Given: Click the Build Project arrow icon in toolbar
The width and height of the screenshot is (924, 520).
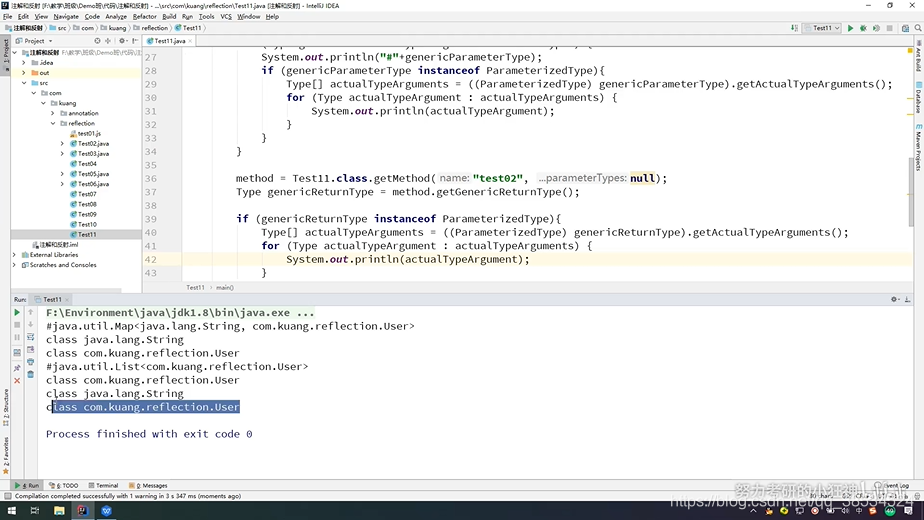Looking at the screenshot, I should (x=794, y=28).
